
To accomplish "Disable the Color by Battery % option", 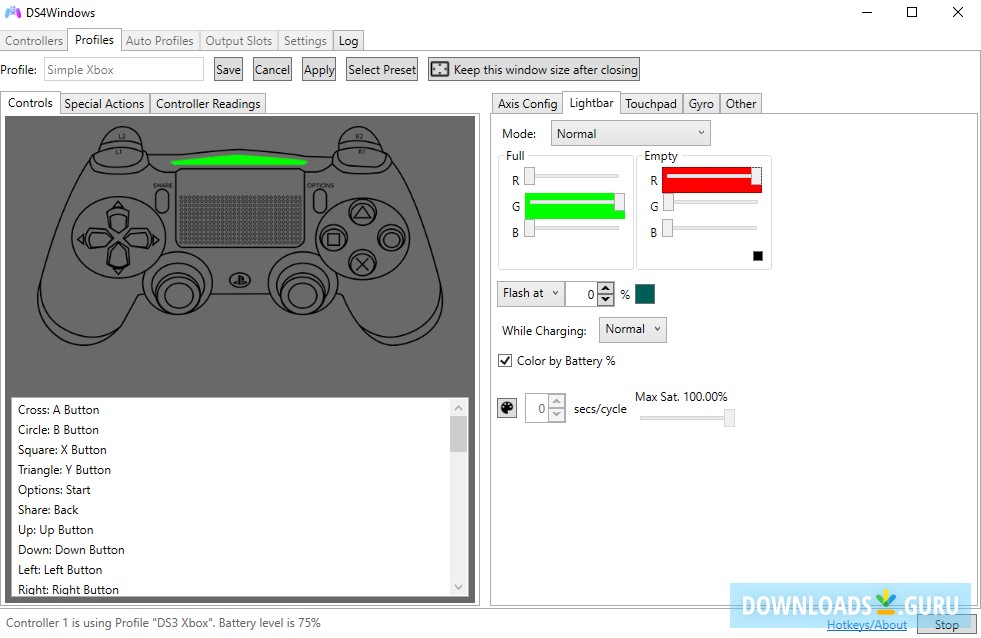I will pyautogui.click(x=505, y=361).
